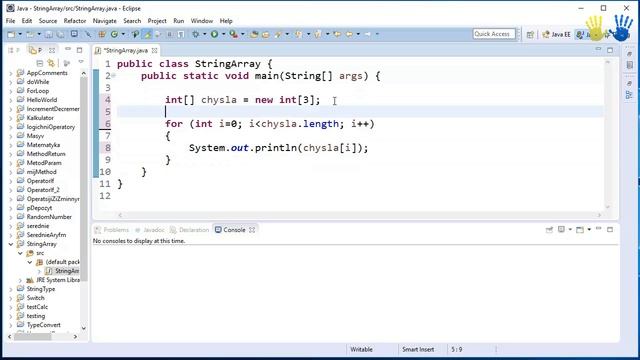Click the Run green play button

point(214,34)
